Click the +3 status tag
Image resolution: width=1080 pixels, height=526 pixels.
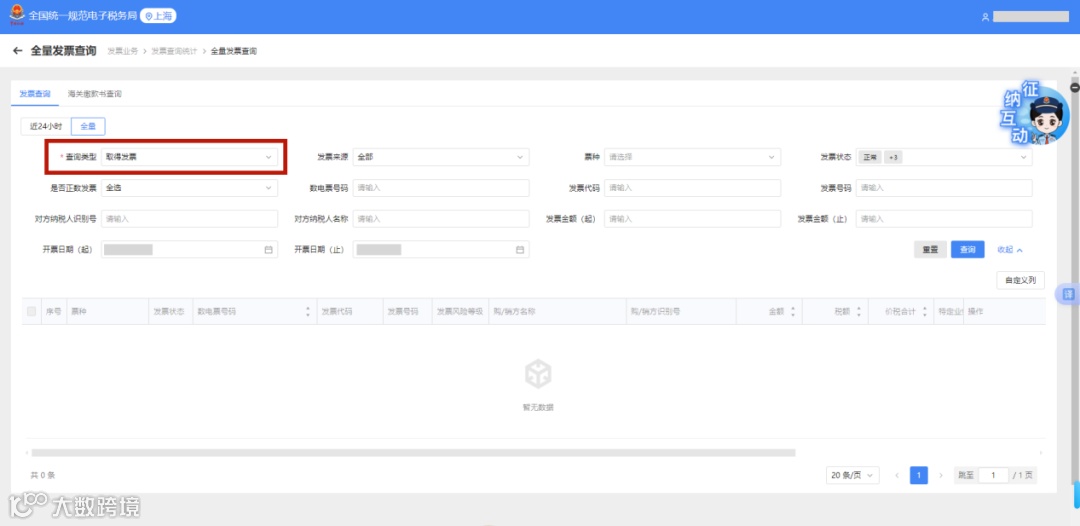(x=893, y=158)
